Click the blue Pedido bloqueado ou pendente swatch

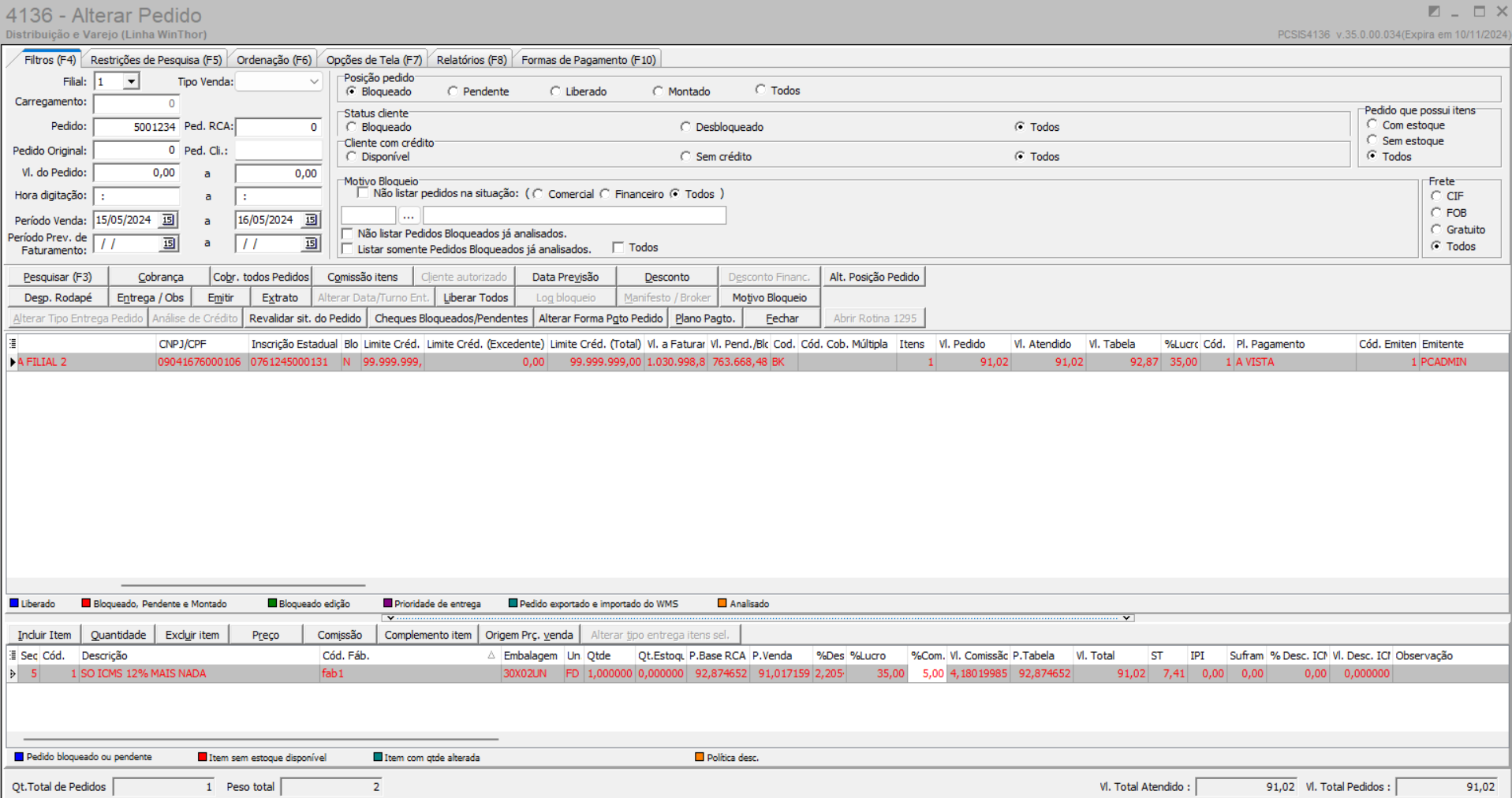click(x=19, y=757)
